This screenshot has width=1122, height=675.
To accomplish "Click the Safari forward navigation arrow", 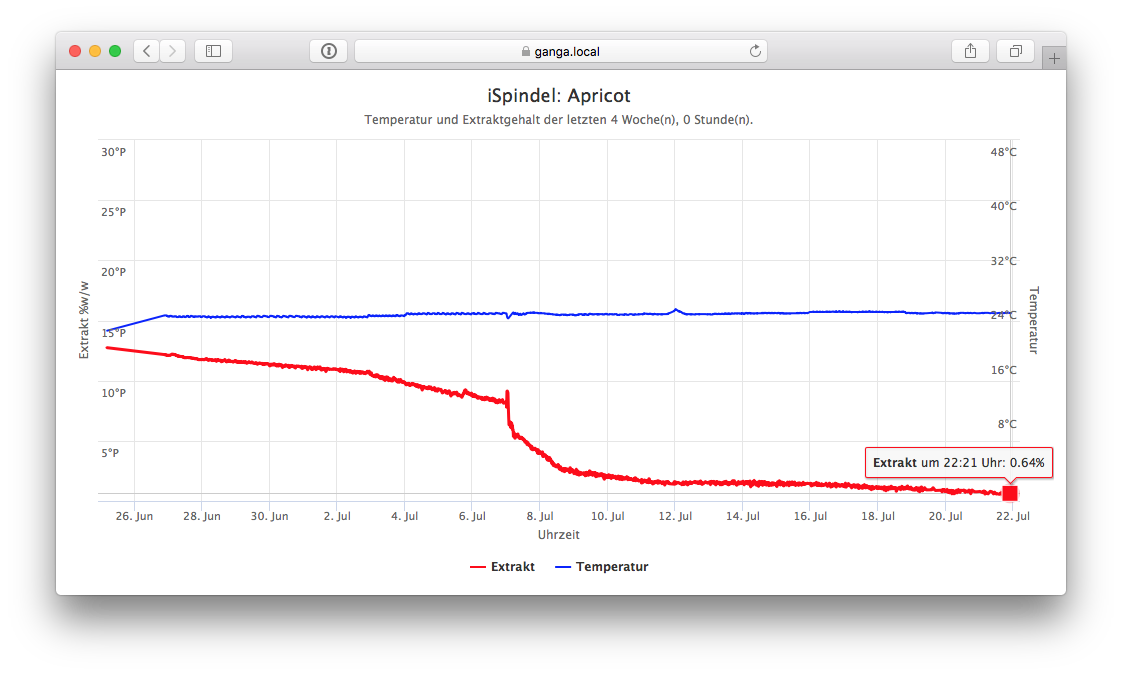I will 173,51.
